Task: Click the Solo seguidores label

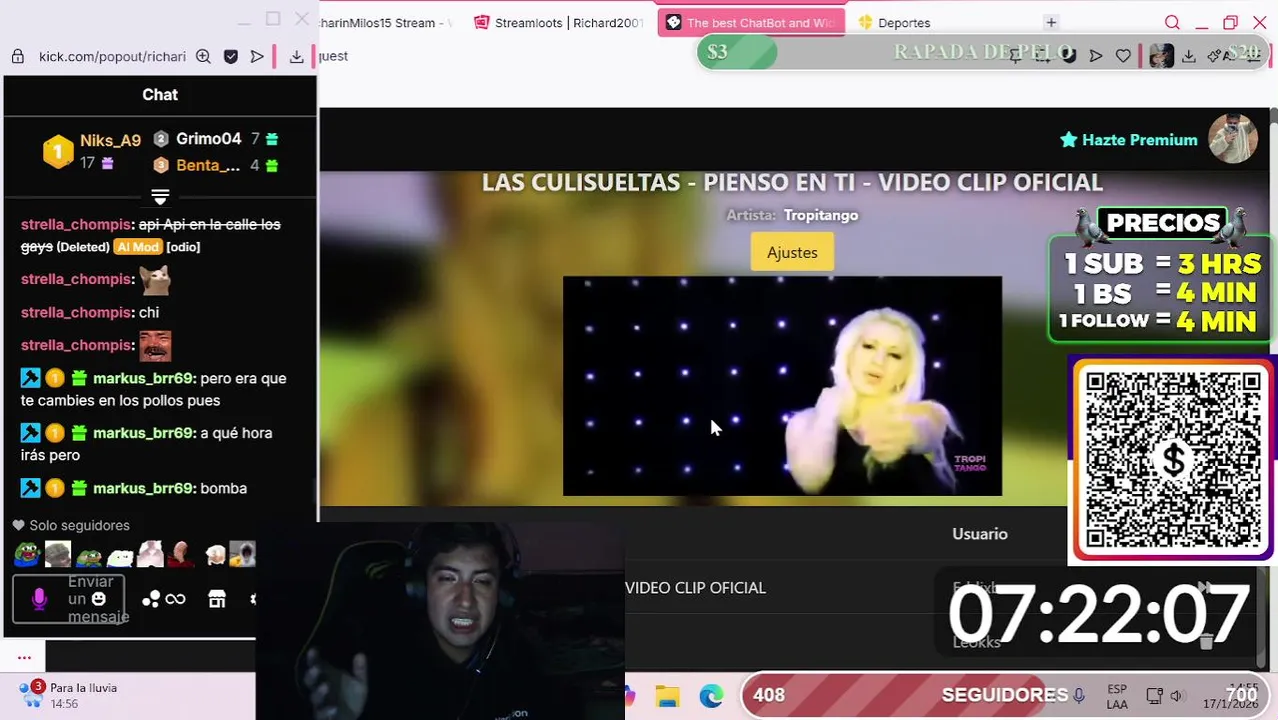Action: [x=79, y=525]
